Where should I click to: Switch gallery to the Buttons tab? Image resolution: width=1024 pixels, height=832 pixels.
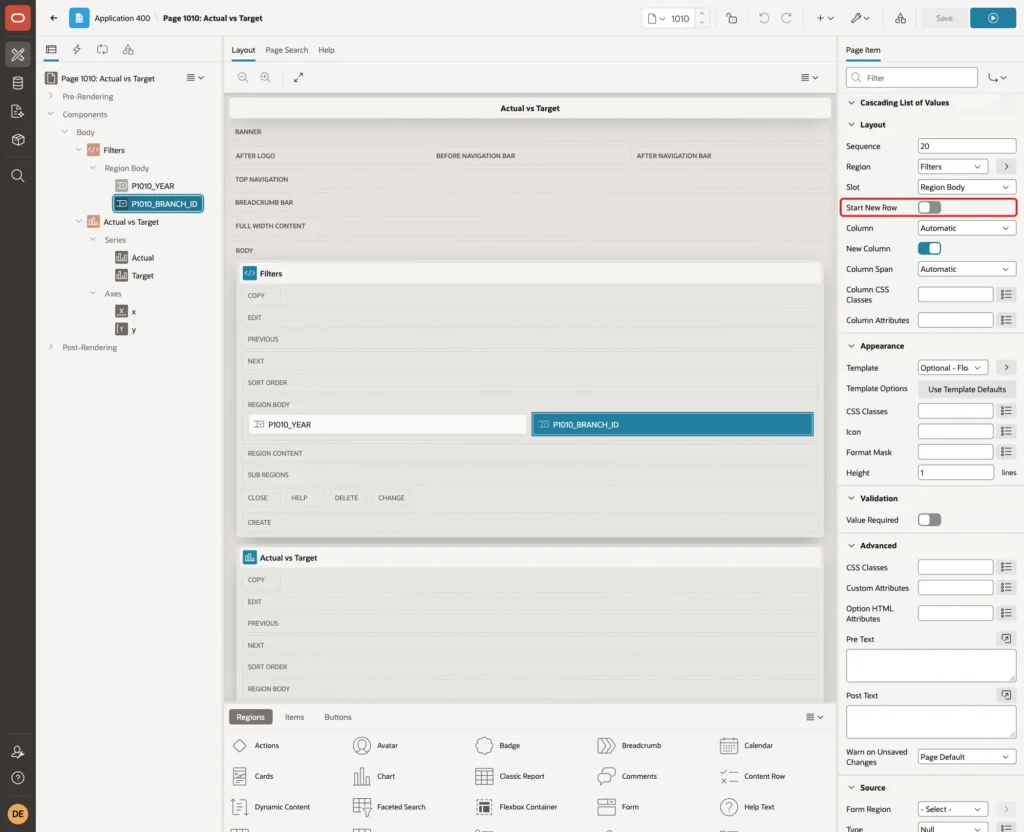click(x=338, y=717)
